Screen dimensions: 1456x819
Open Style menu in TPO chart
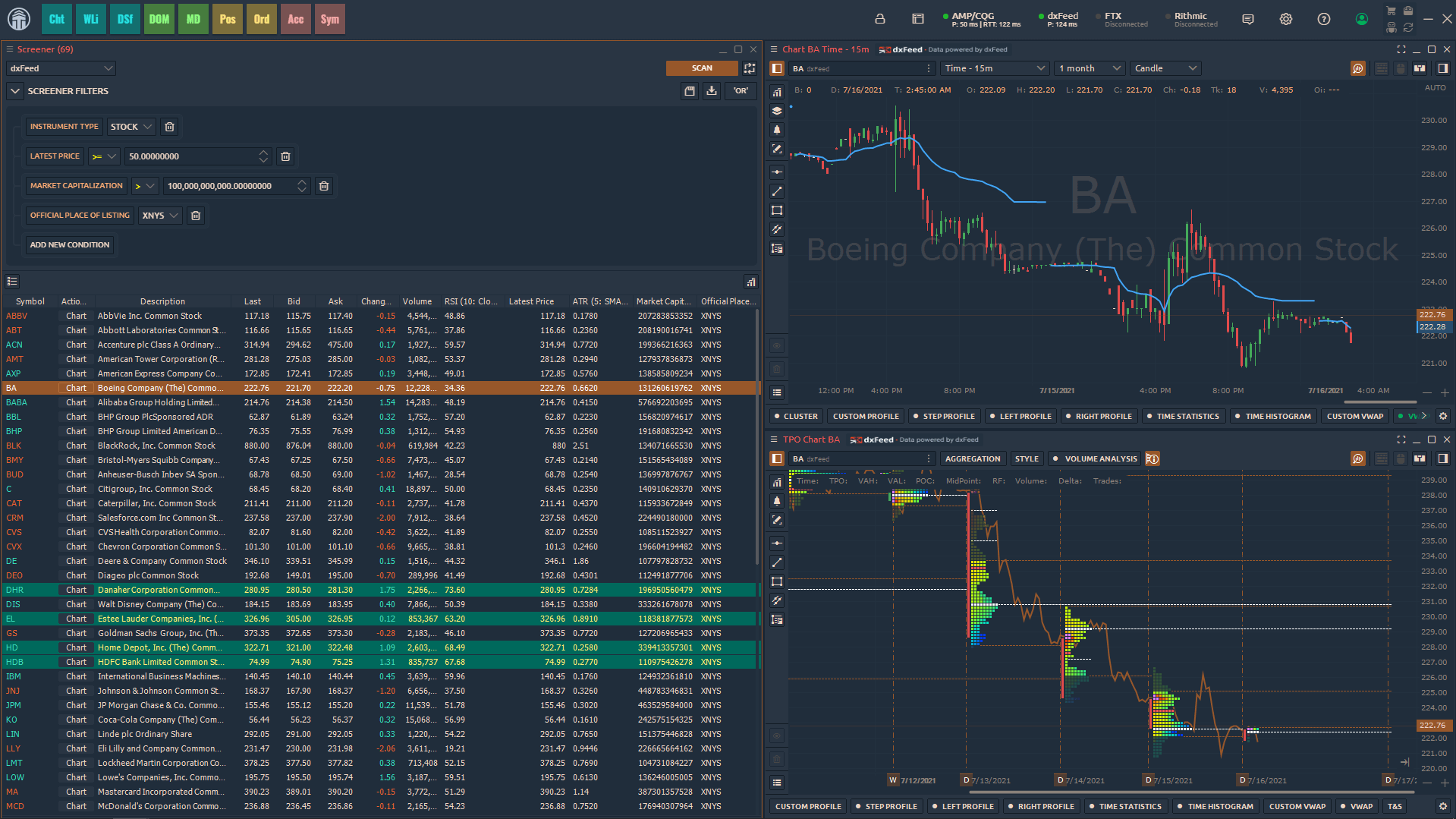point(1027,458)
